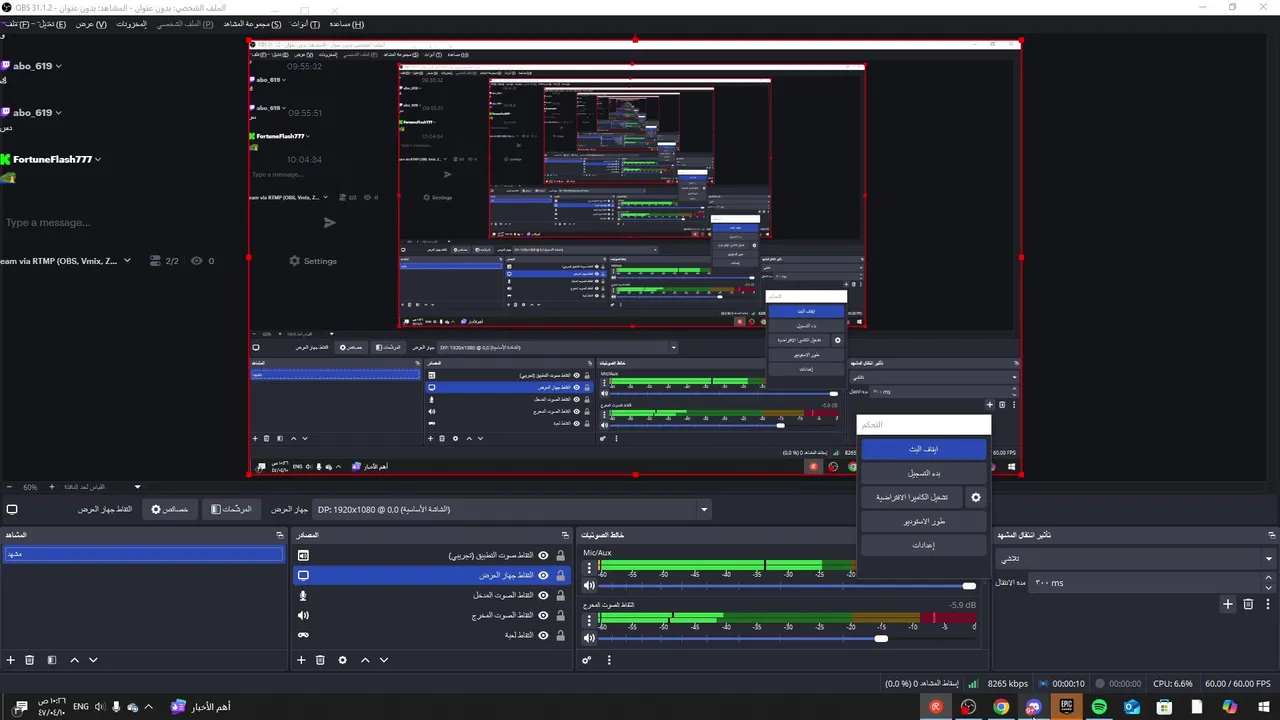Open Spotify from the taskbar
The width and height of the screenshot is (1280, 720).
click(x=1099, y=707)
